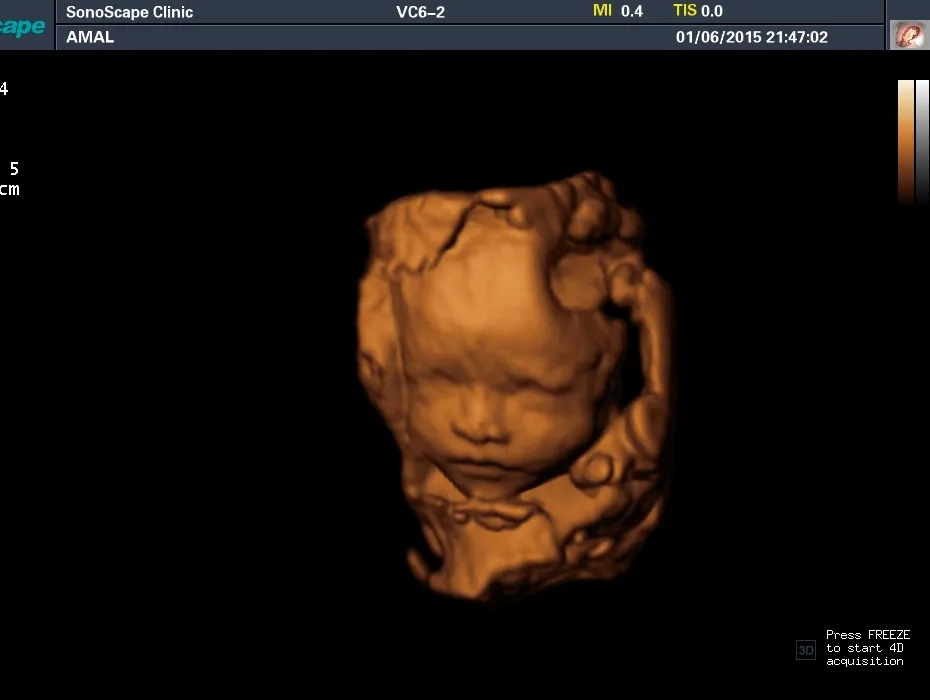930x700 pixels.
Task: Click the VC6-2 probe label
Action: point(420,12)
